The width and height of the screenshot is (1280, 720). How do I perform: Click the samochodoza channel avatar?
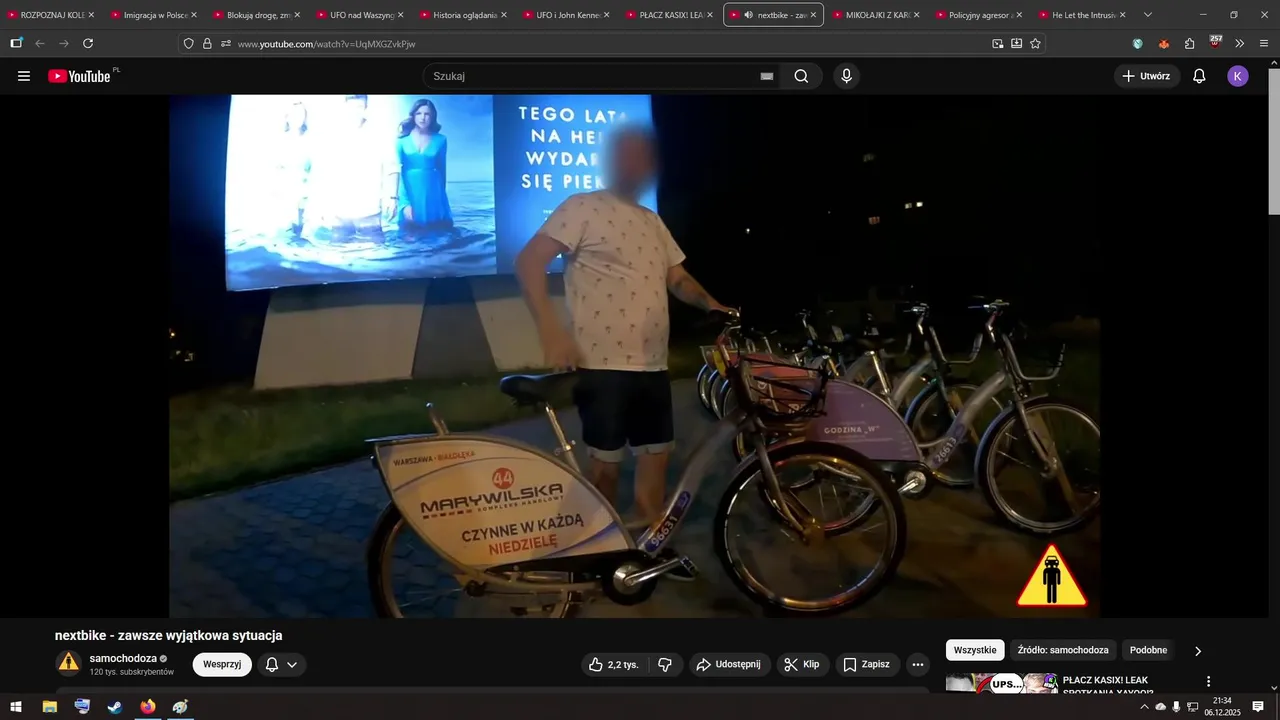[68, 662]
